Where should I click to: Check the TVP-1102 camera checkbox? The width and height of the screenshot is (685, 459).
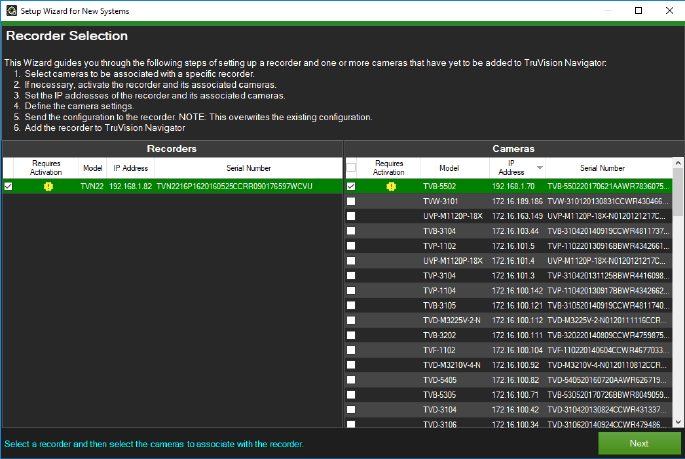[x=351, y=246]
